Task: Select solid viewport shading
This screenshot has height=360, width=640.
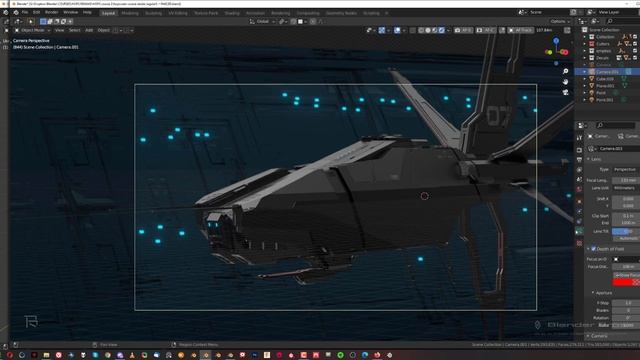Action: 428,30
